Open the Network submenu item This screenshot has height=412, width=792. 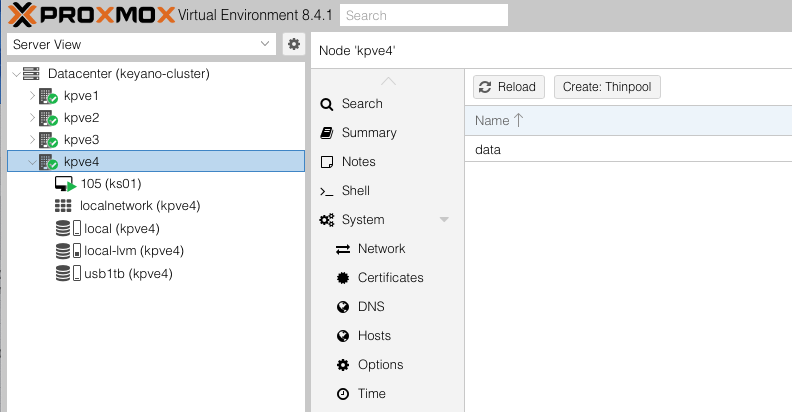(381, 248)
